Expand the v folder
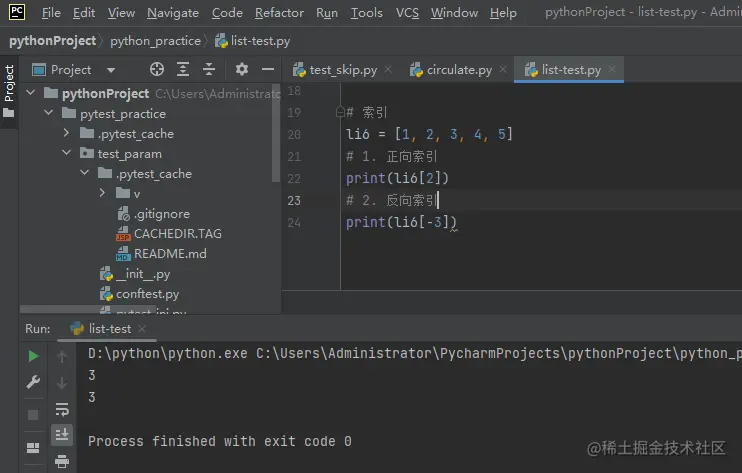Image resolution: width=742 pixels, height=473 pixels. tap(102, 193)
